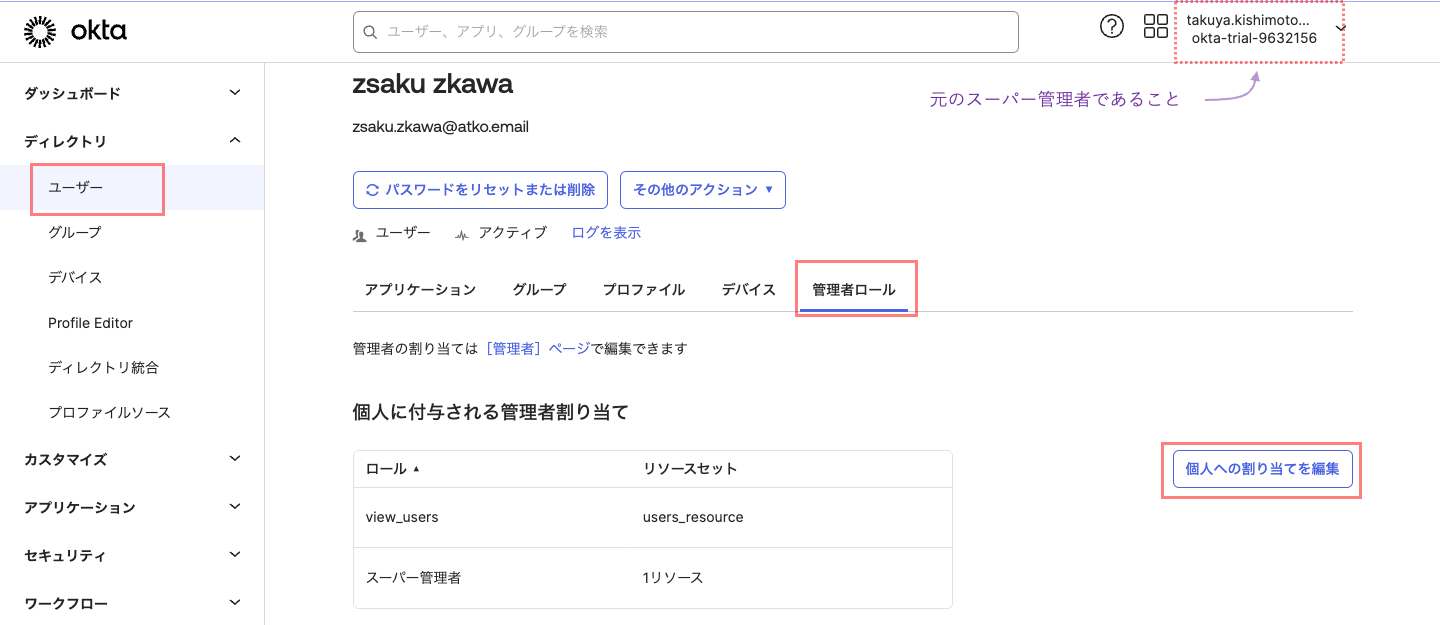Click the 個人への割り当てを編集 button

[x=1262, y=469]
